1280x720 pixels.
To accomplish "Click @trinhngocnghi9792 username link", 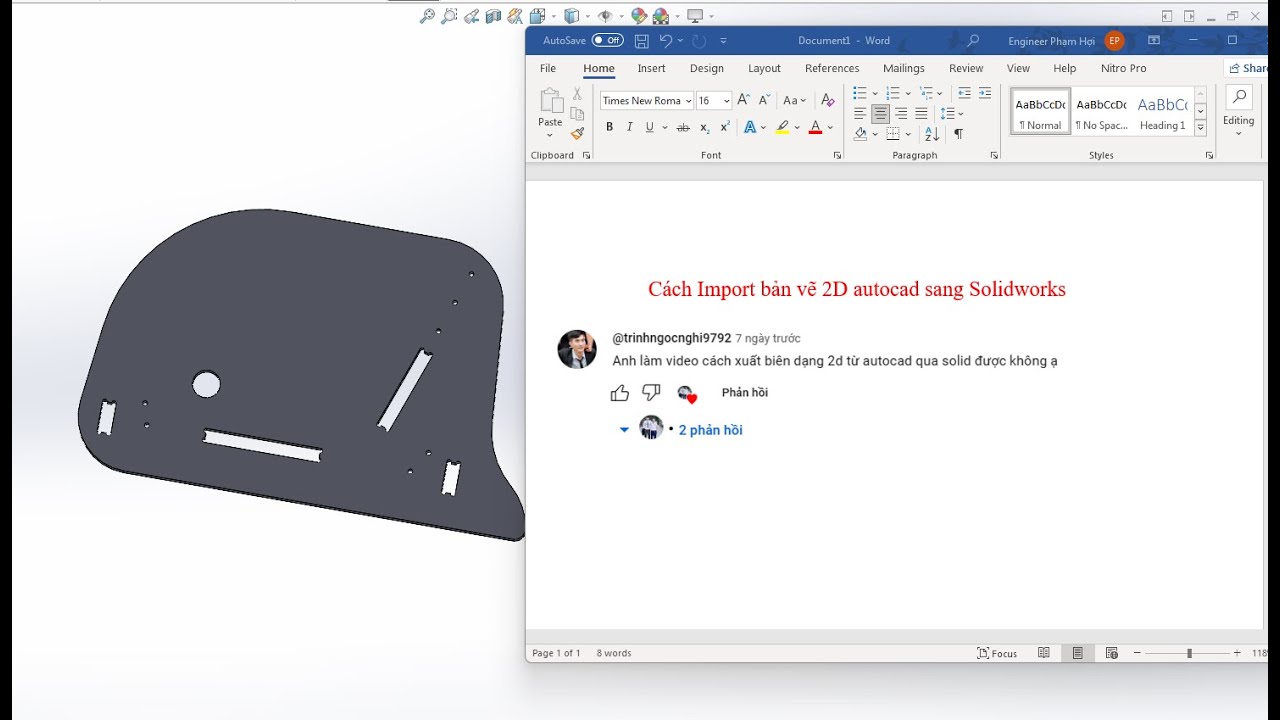I will 671,338.
